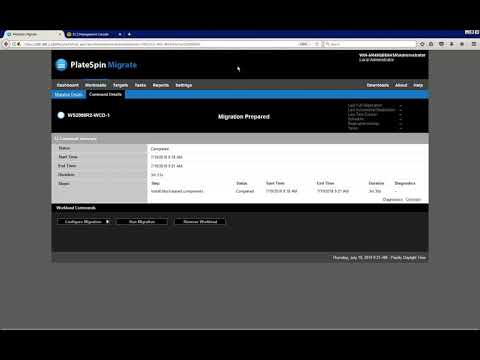Click the Duration column header
This screenshot has width=480, height=360.
pos(376,183)
